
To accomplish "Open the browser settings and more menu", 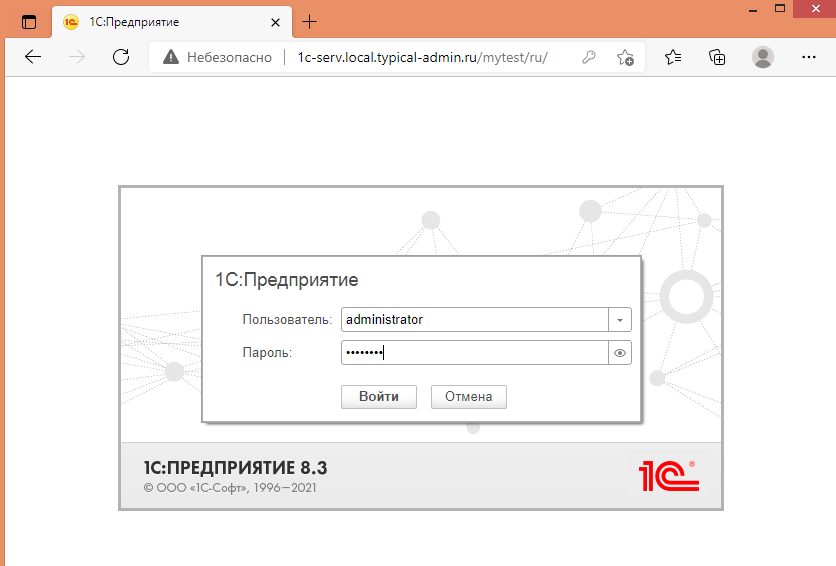I will click(809, 57).
